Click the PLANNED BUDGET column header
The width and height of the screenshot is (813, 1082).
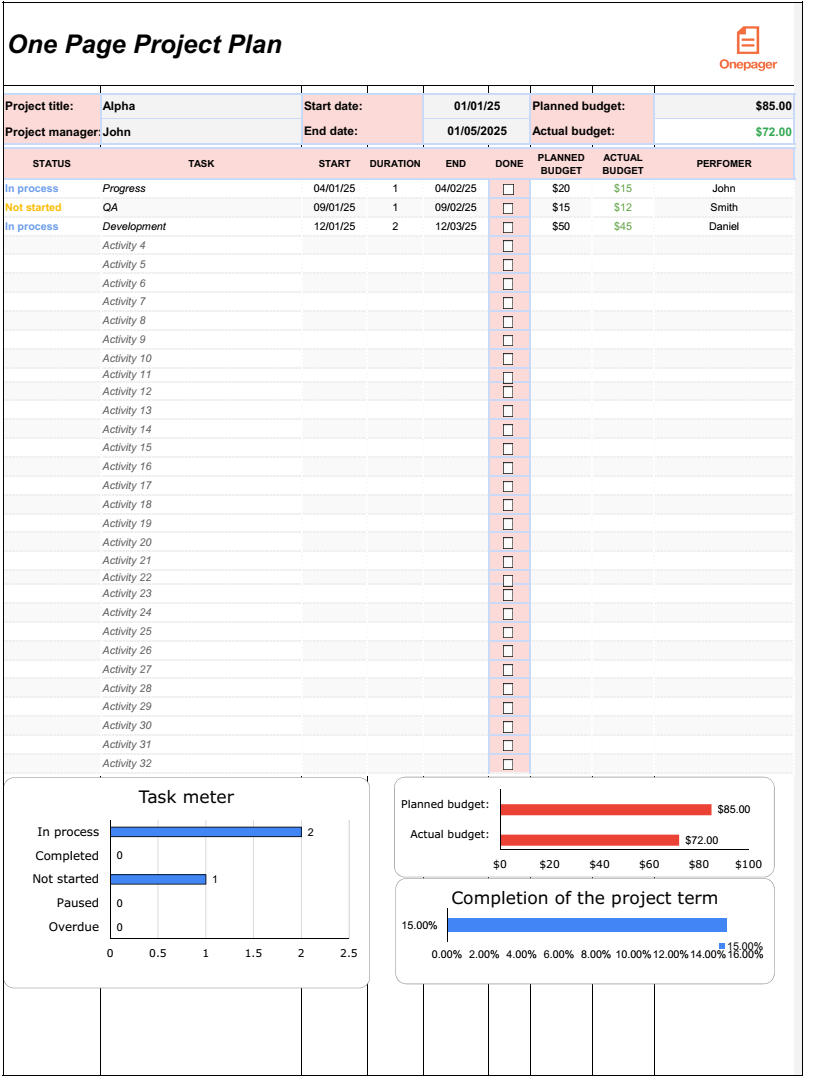(x=561, y=164)
